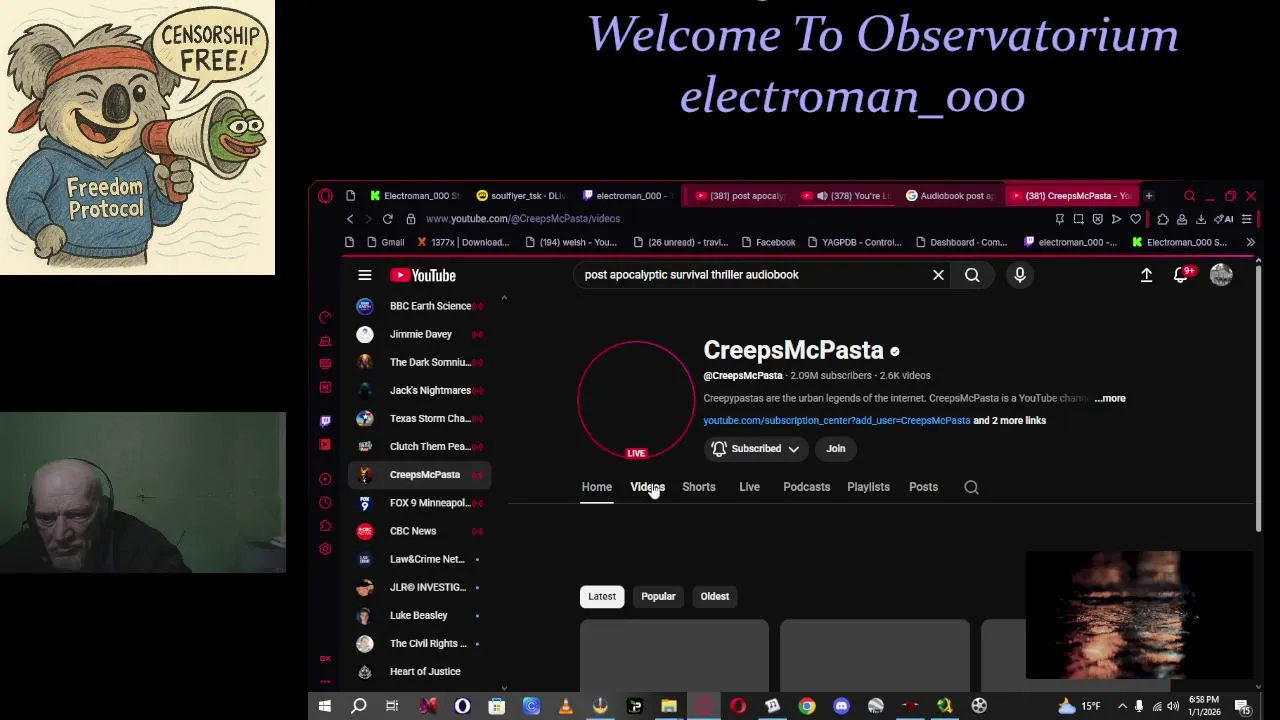Open Opera sidebar settings gear
Screen dimensions: 1280x720
click(x=325, y=549)
